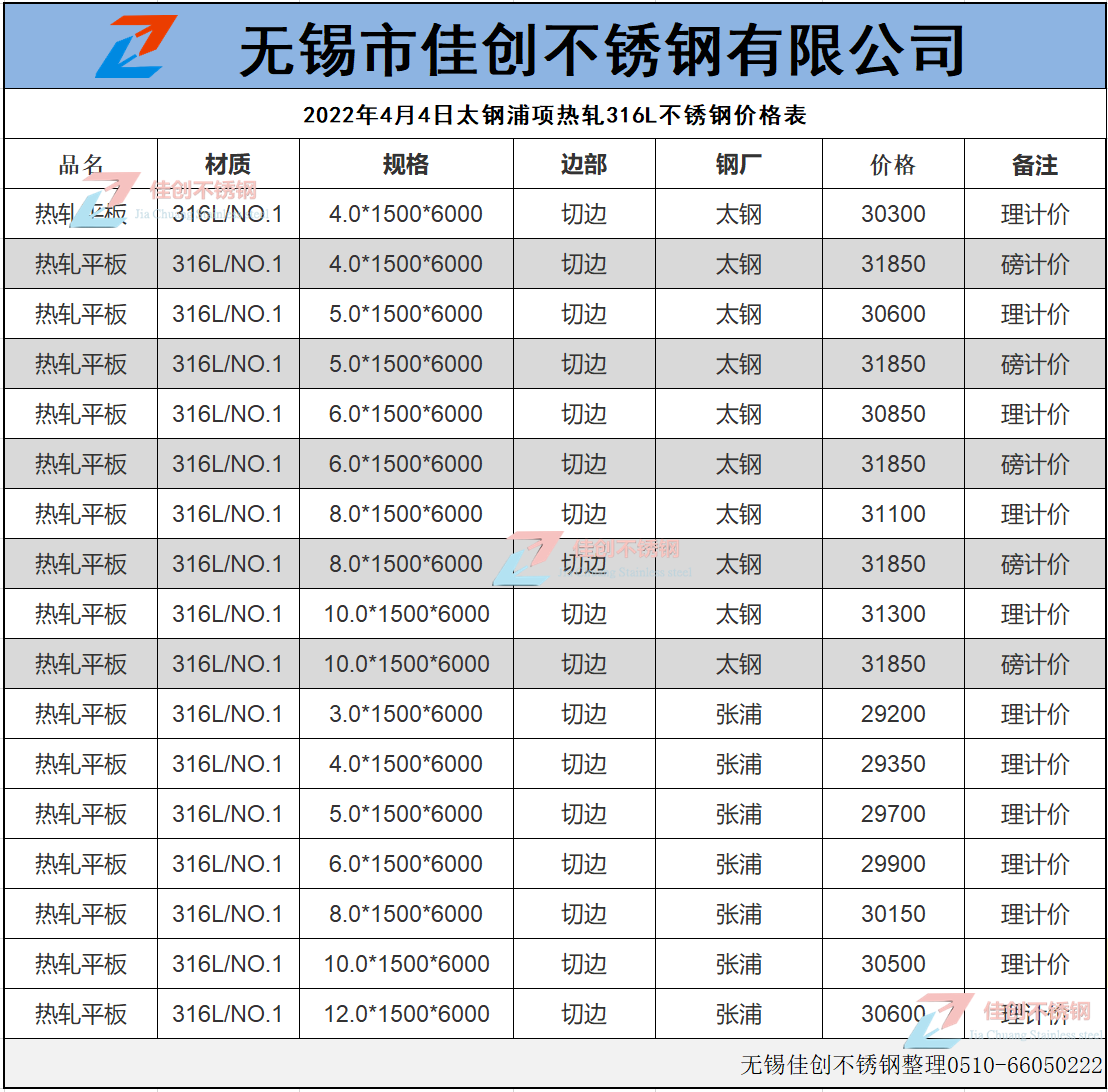Select the 钢厂 column header
Screen dimensions: 1108x1092
(738, 165)
